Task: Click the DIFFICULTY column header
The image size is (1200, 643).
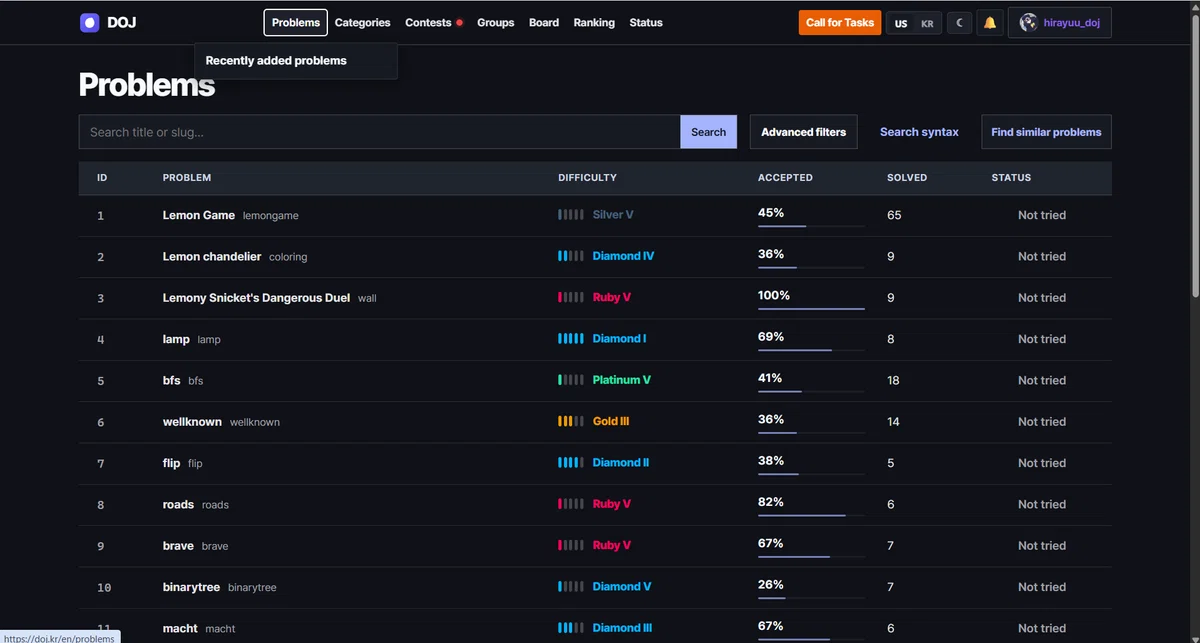Action: click(587, 178)
